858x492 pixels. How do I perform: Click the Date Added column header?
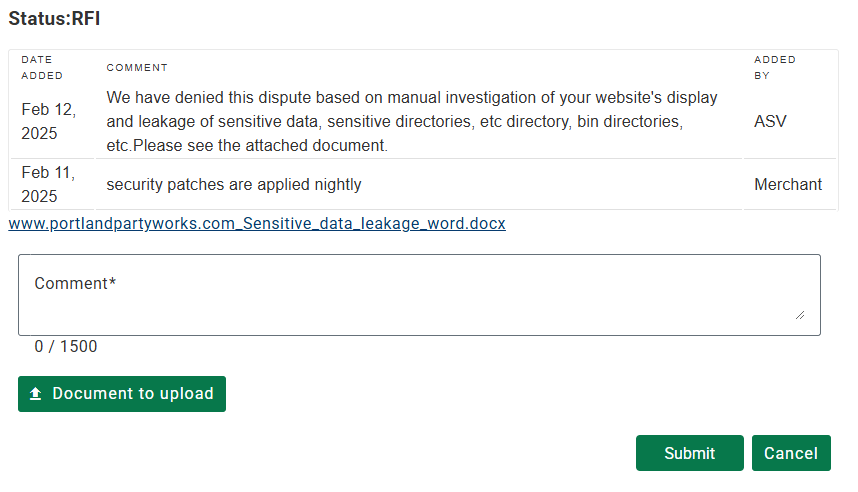pyautogui.click(x=42, y=67)
